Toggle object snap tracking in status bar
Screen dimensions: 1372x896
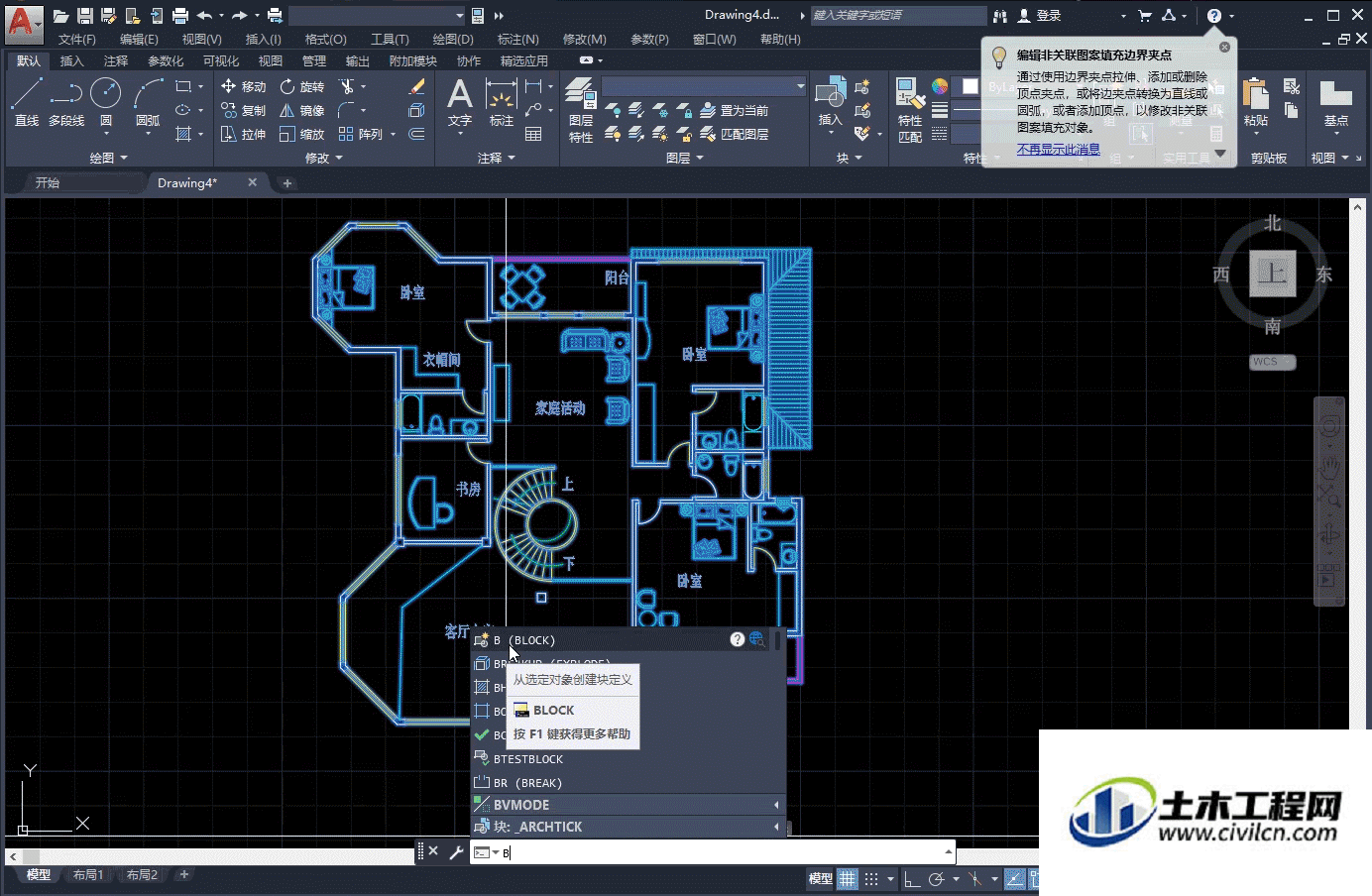[1015, 878]
